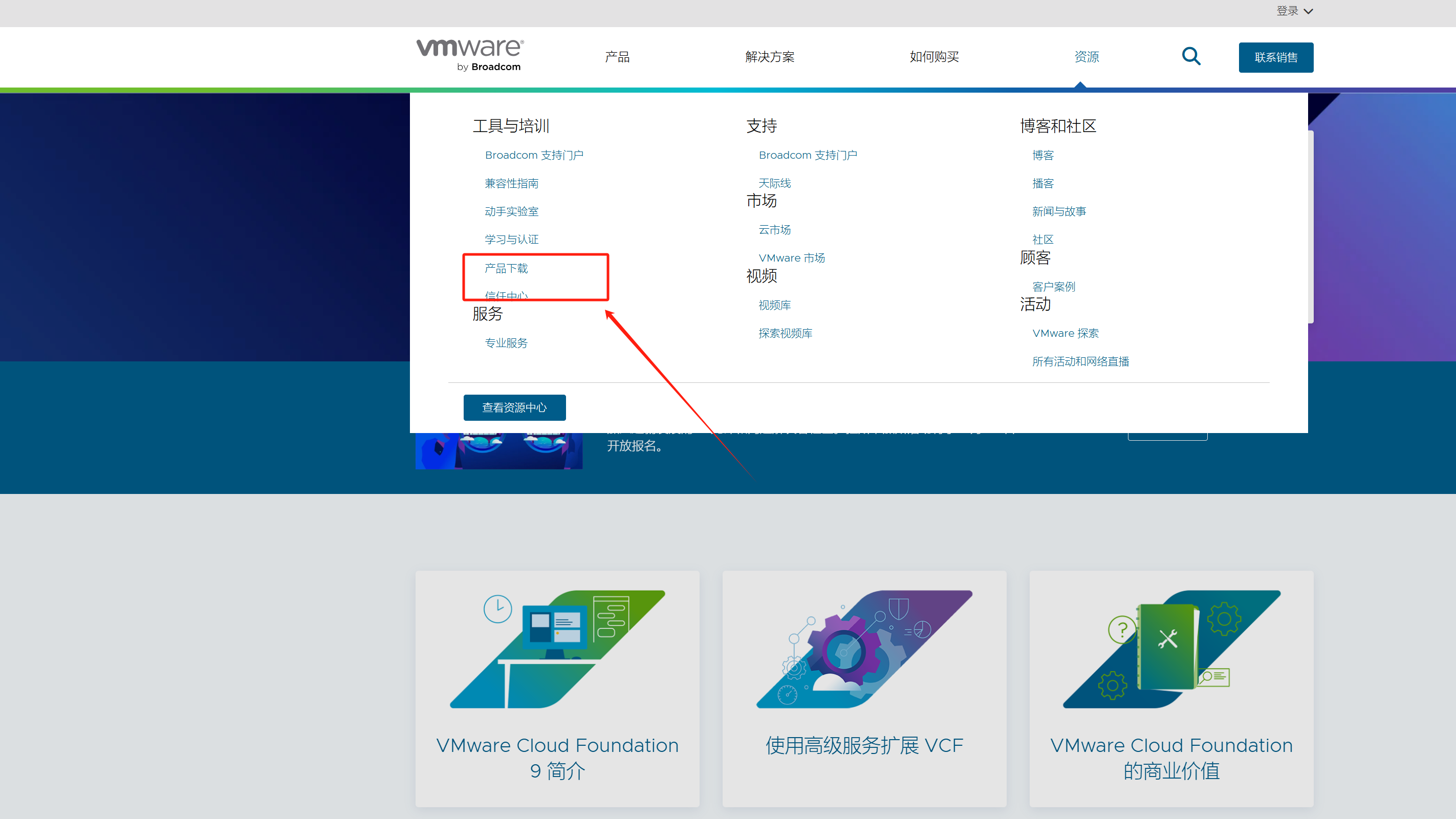The width and height of the screenshot is (1456, 819).
Task: Open the 产品 menu
Action: pos(617,57)
